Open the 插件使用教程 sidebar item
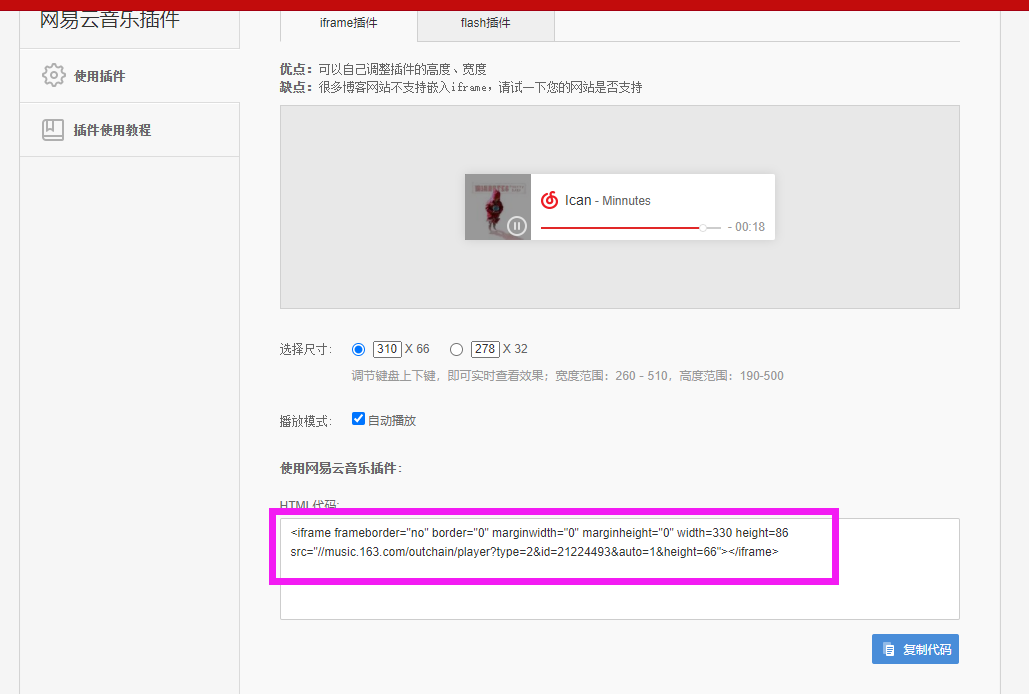The height and width of the screenshot is (694, 1029). click(x=129, y=130)
